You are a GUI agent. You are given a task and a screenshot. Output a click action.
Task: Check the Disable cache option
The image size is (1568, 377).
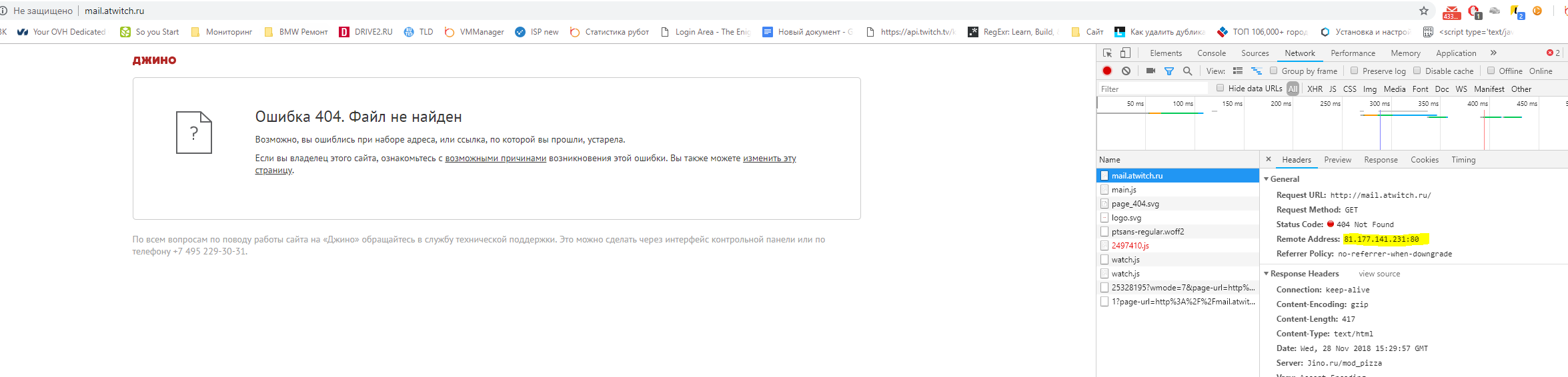pos(1417,71)
